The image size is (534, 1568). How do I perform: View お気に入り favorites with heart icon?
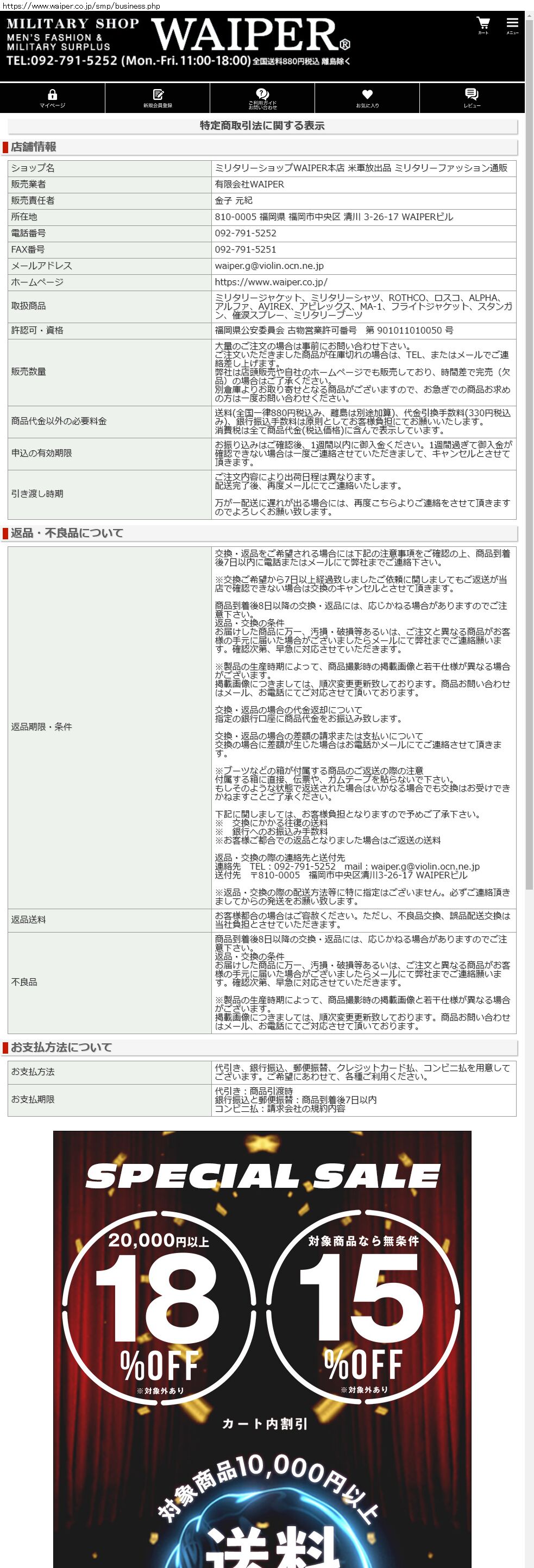[367, 98]
